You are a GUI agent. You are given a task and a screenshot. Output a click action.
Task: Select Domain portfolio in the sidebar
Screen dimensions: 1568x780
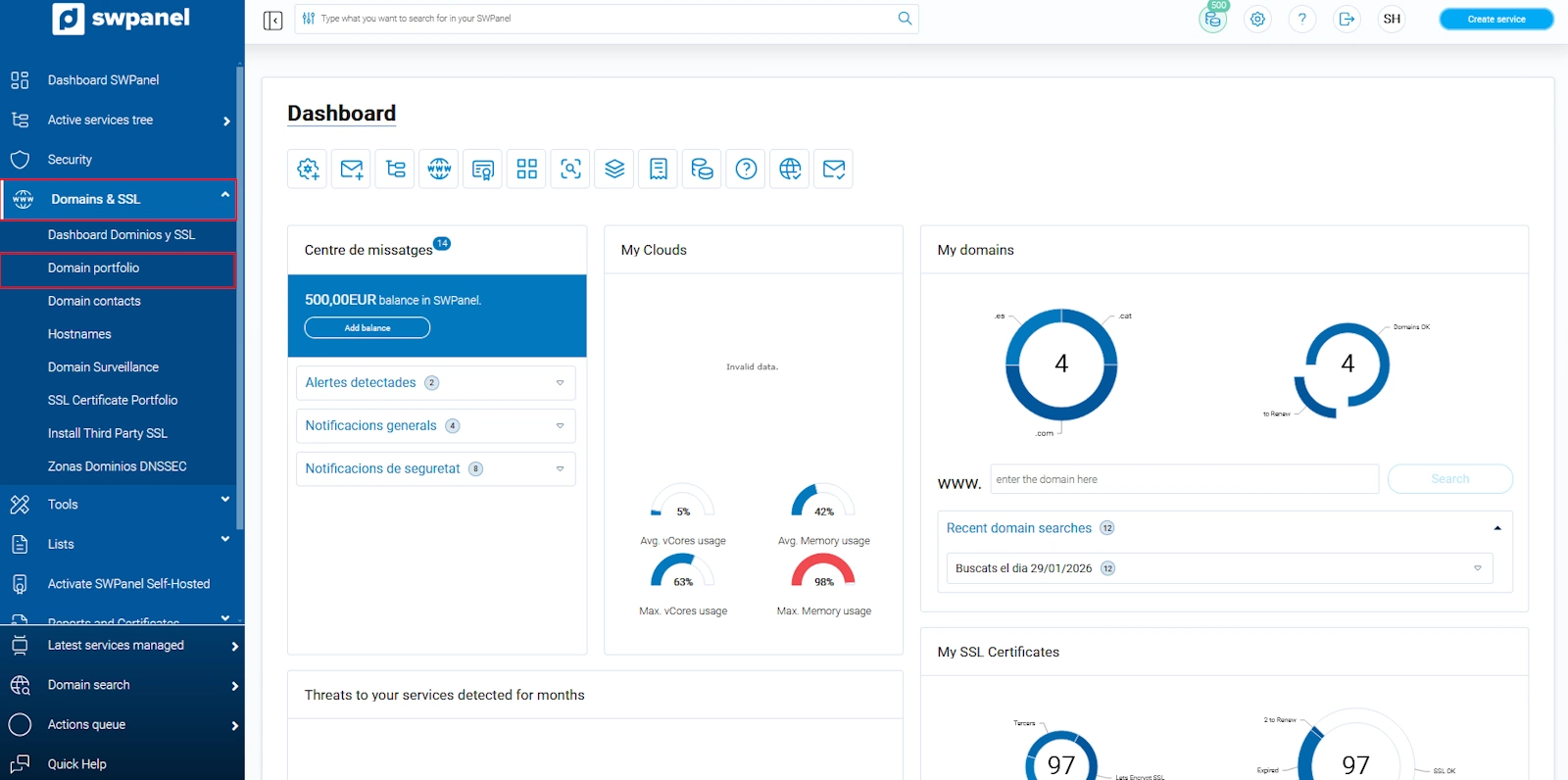94,268
